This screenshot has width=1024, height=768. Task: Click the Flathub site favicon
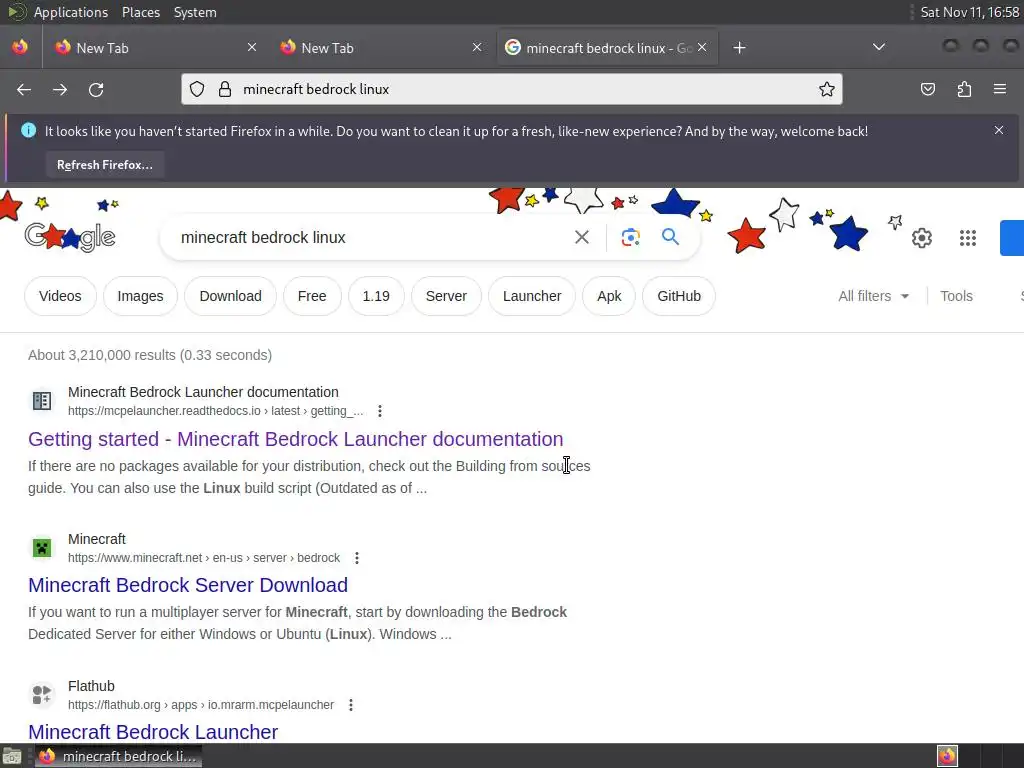coord(42,694)
